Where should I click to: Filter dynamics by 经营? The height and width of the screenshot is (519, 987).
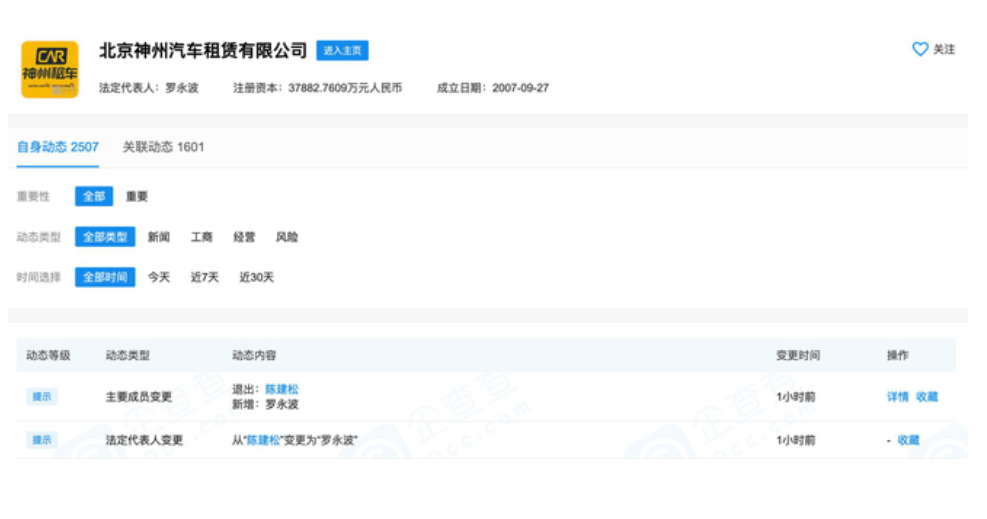coord(244,237)
